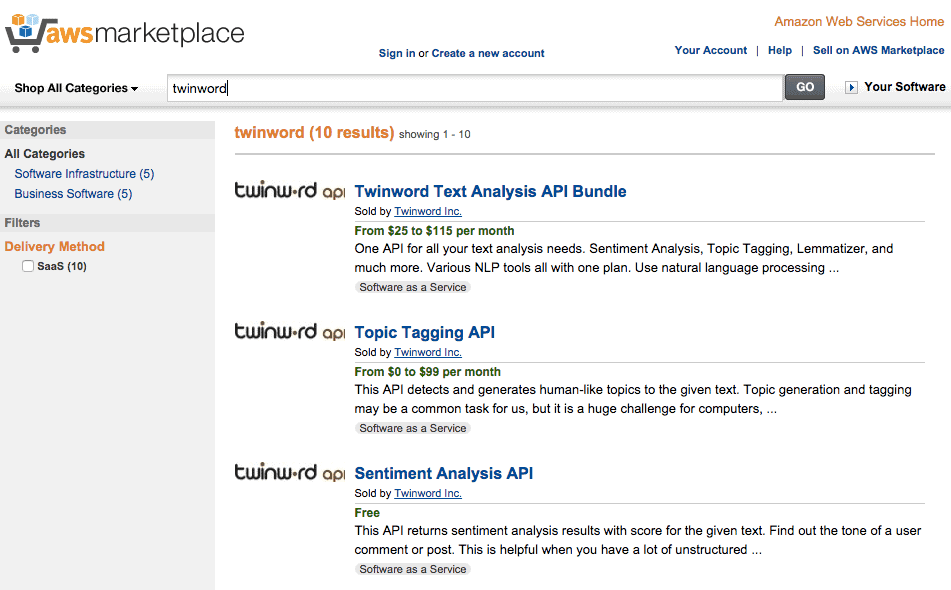The height and width of the screenshot is (590, 951).
Task: Click Software as a Service tag under Topic Tagging API
Action: [x=412, y=428]
